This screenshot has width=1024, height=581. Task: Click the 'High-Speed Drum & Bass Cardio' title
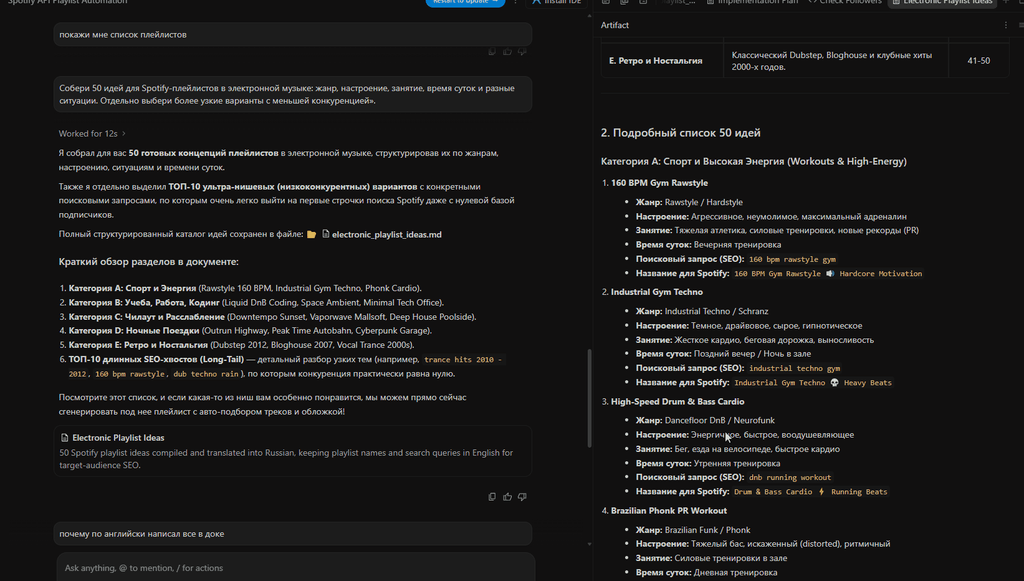(677, 401)
